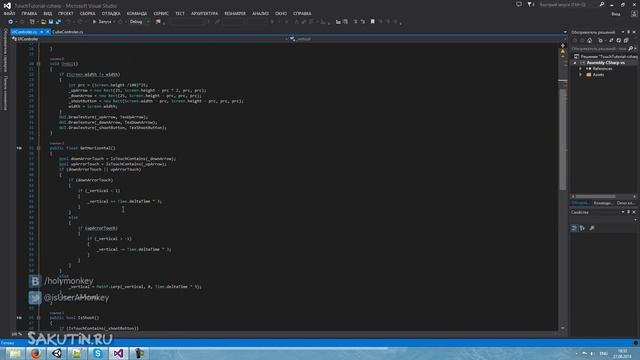The width and height of the screenshot is (640, 360).
Task: Click the Solution Explorer horizontal scrollbar thumb
Action: pos(595,197)
